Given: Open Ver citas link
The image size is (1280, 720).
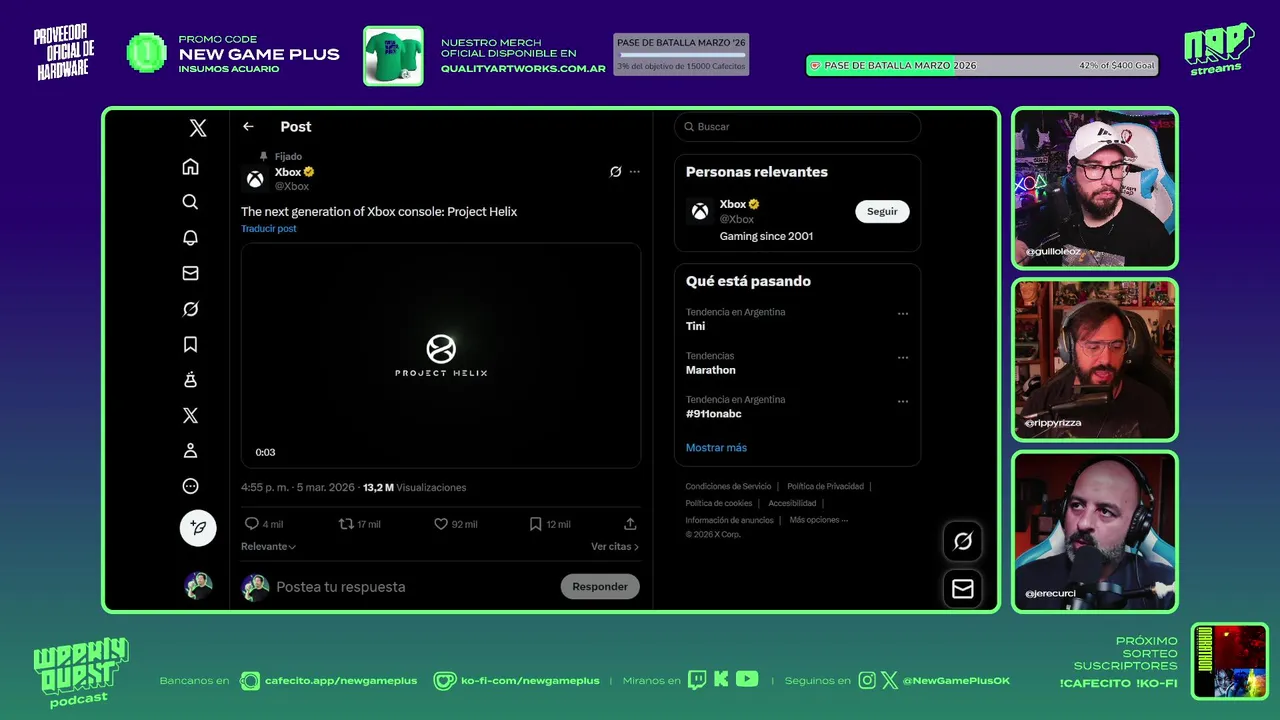Looking at the screenshot, I should pos(615,547).
